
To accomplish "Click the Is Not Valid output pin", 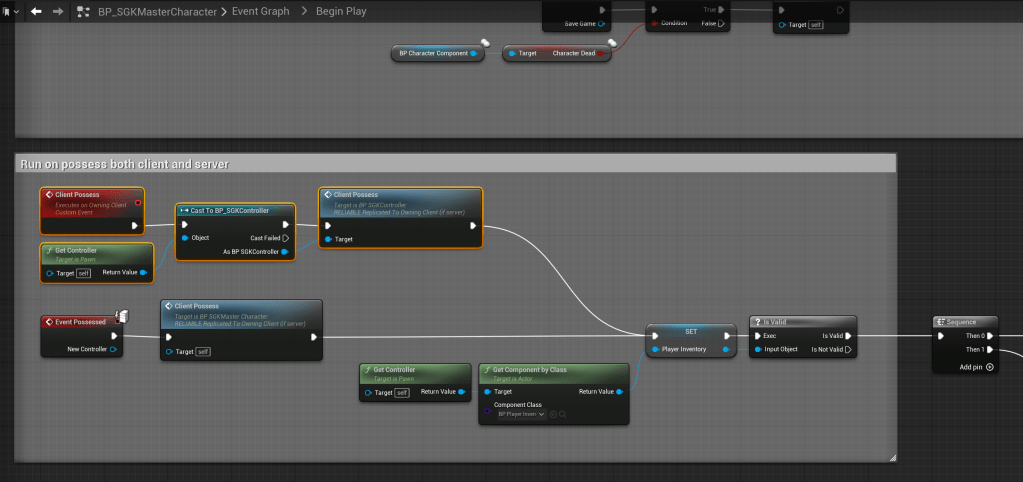I will click(x=848, y=350).
